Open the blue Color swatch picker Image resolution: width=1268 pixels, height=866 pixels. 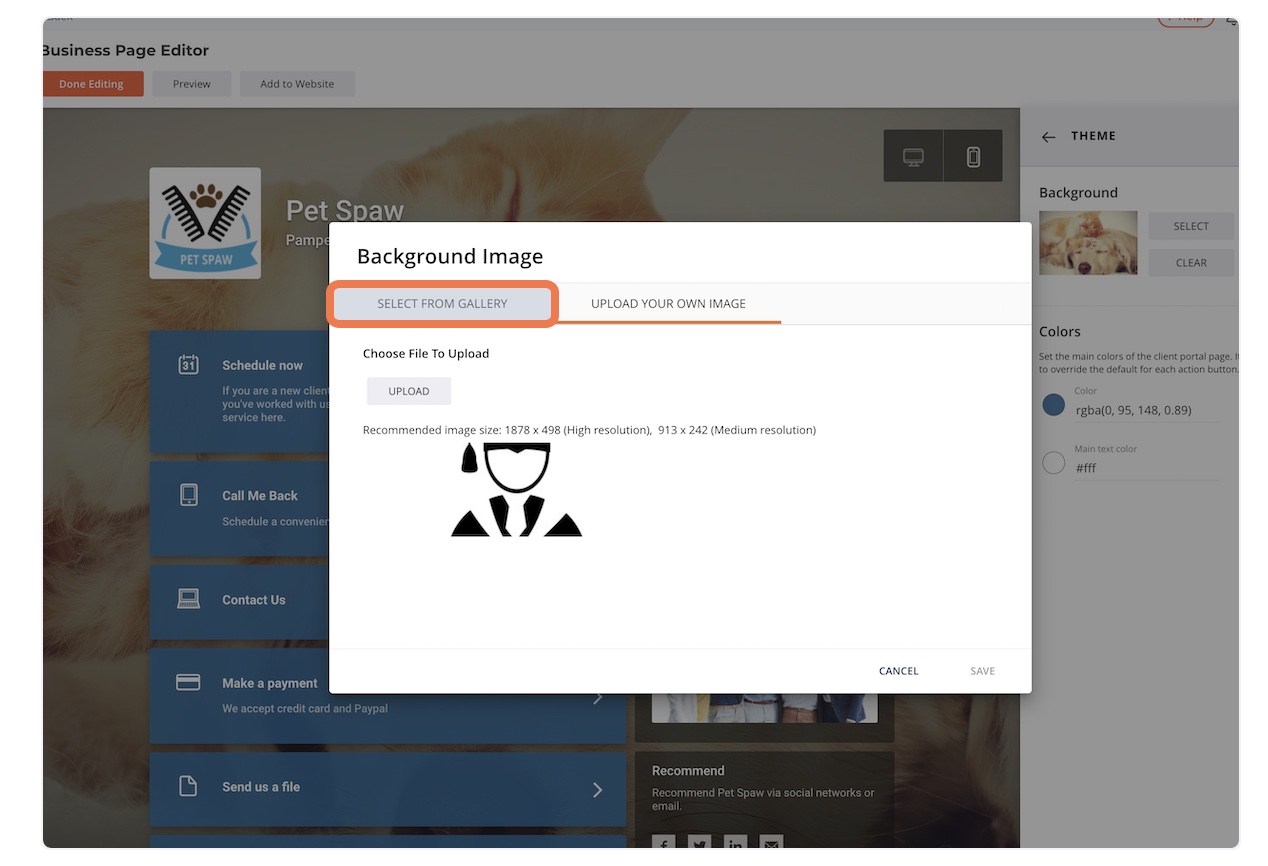click(x=1053, y=405)
